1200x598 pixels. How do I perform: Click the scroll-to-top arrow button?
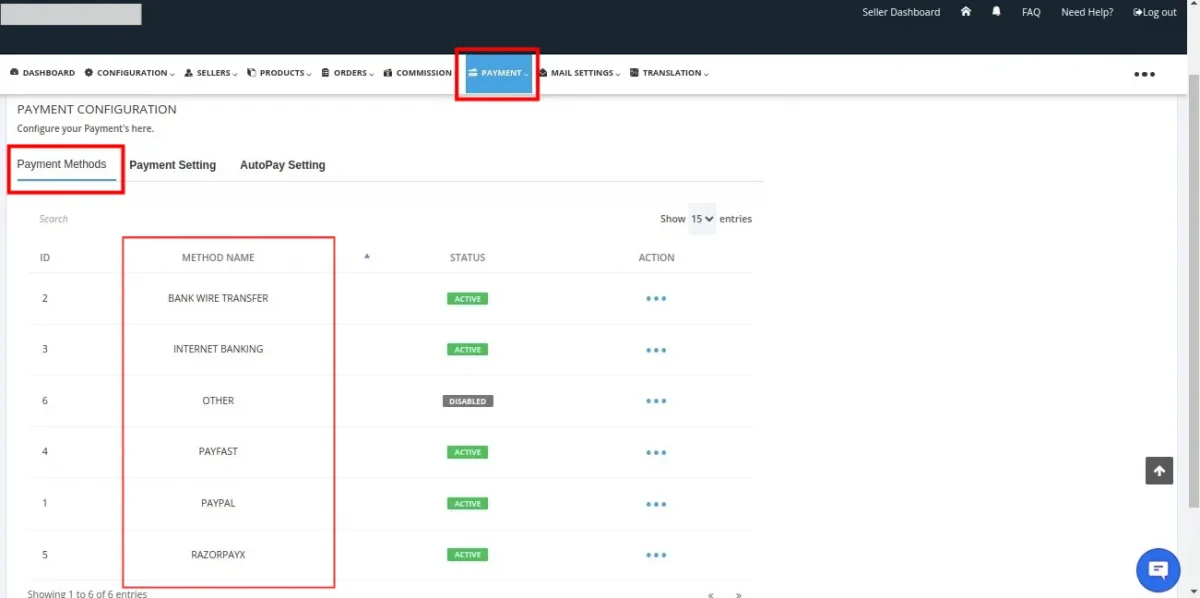[x=1159, y=470]
